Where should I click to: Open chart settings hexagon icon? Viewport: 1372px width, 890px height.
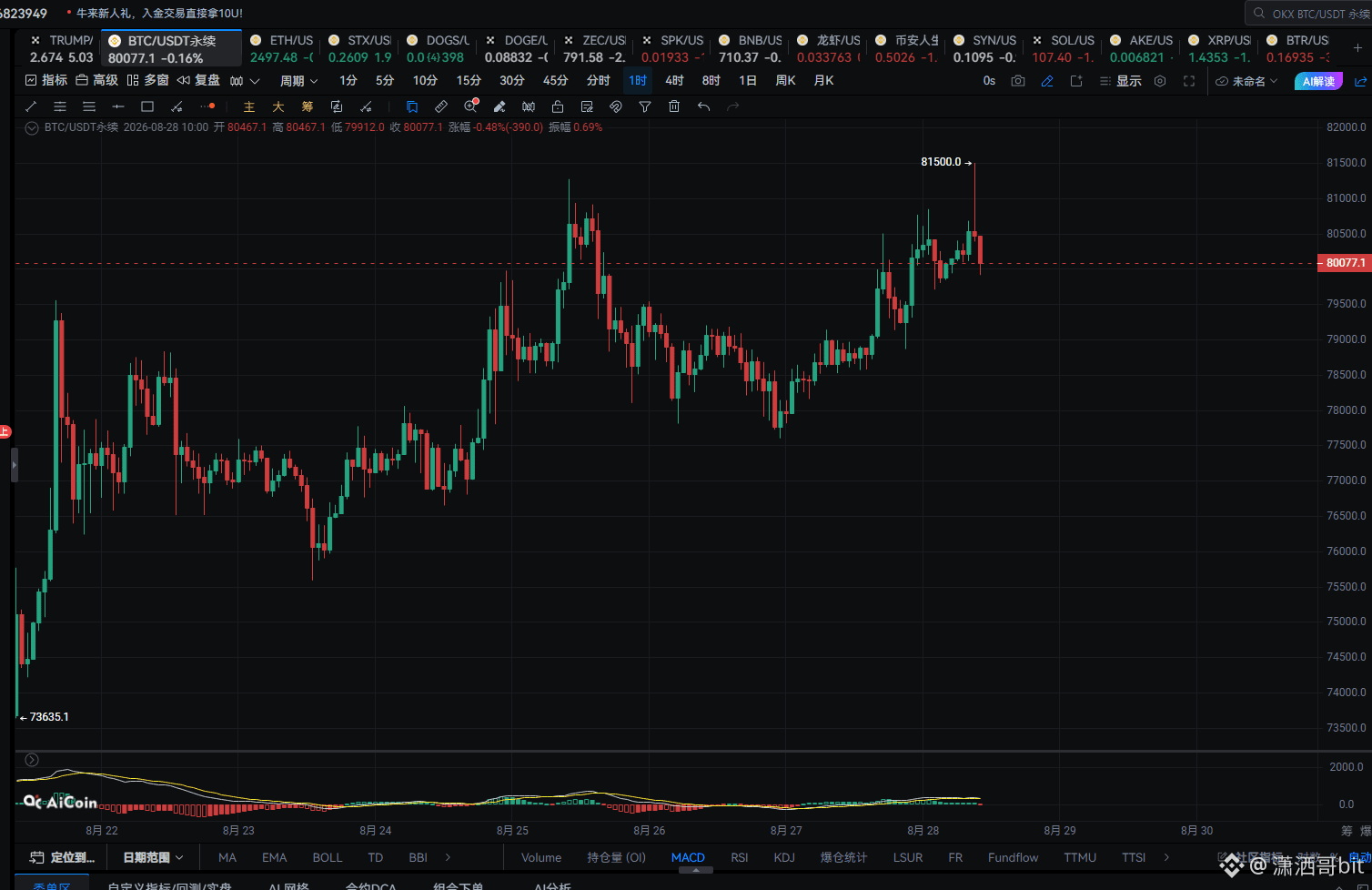pos(1160,81)
